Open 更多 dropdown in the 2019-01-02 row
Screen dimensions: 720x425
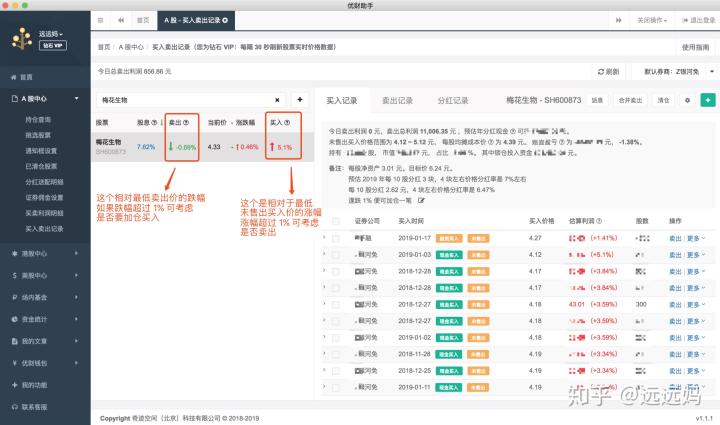[x=696, y=338]
